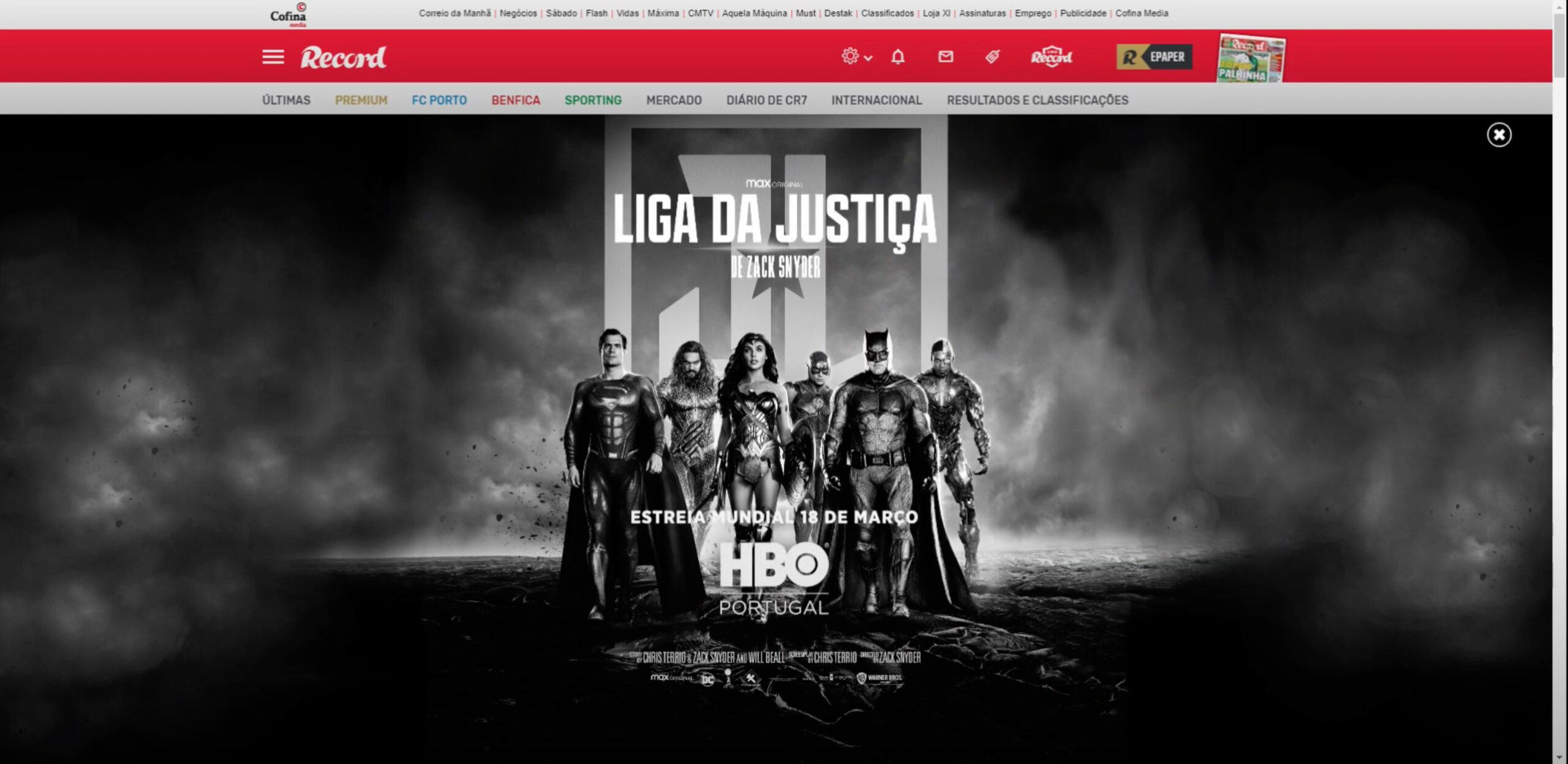This screenshot has height=764, width=1568.
Task: Visit Publicidade link
Action: click(x=1084, y=13)
